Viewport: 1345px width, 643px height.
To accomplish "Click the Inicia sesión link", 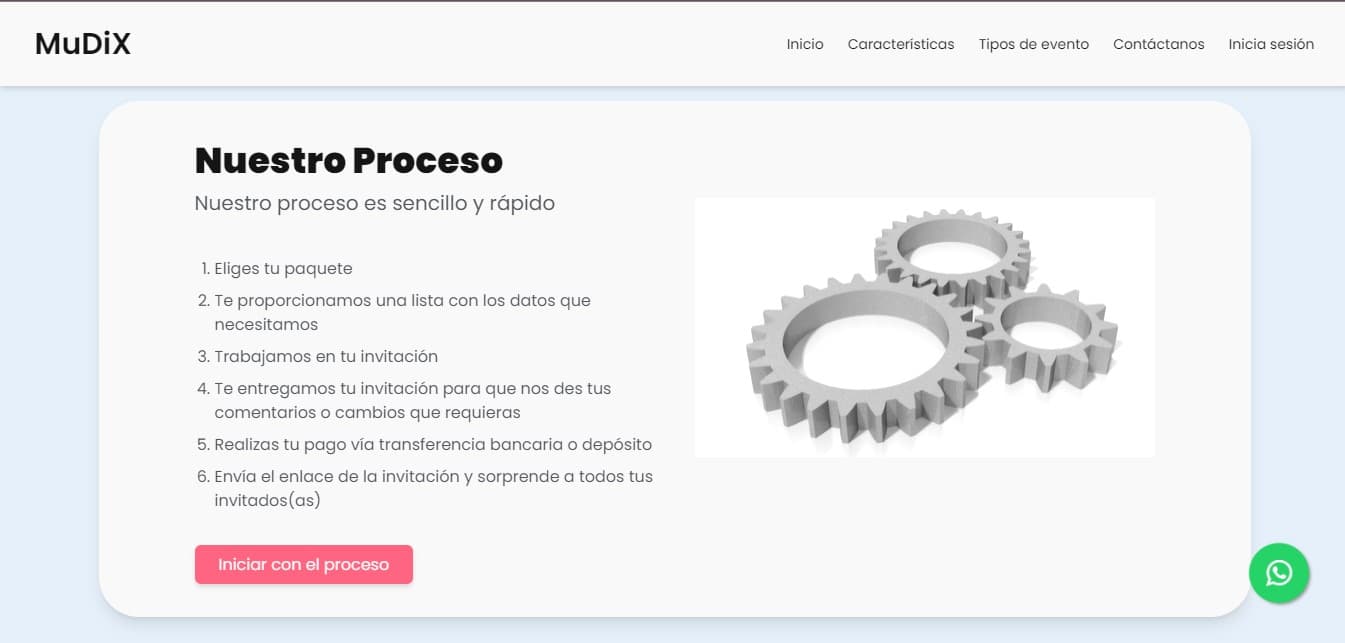I will [x=1271, y=44].
